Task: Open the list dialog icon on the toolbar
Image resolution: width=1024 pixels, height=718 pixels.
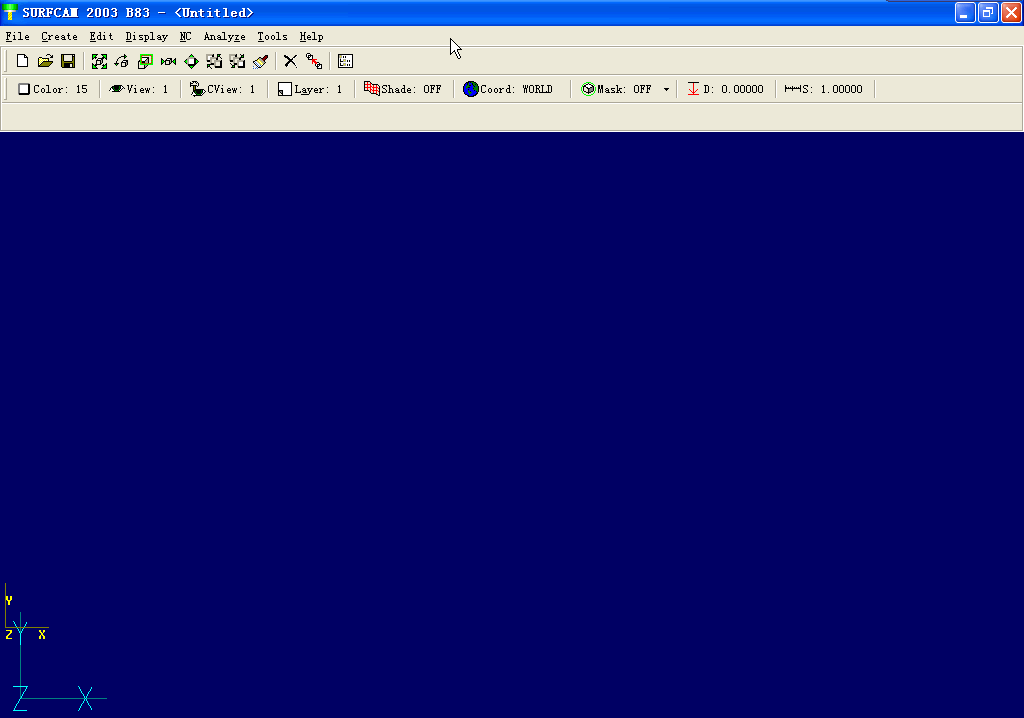Action: click(345, 61)
